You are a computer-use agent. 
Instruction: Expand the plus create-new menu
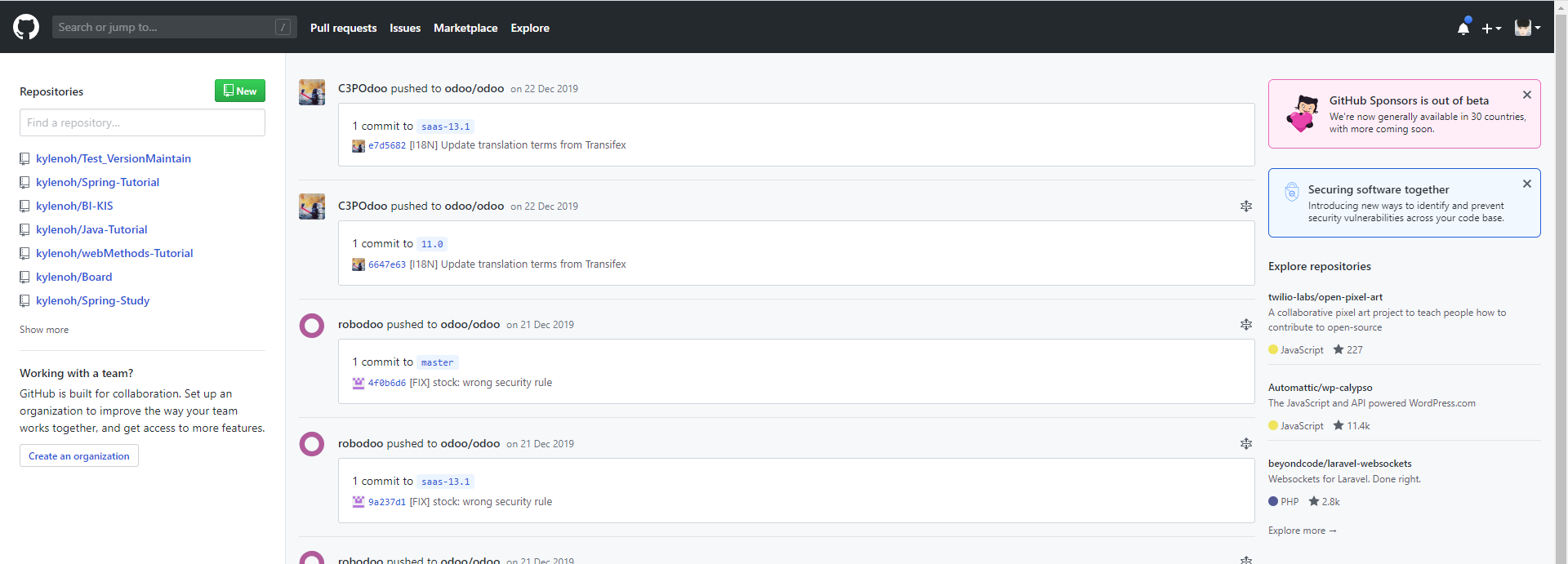coord(1492,28)
